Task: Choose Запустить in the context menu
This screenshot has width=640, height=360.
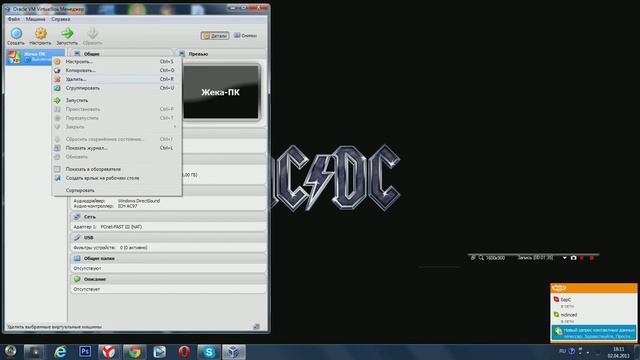Action: (x=117, y=100)
